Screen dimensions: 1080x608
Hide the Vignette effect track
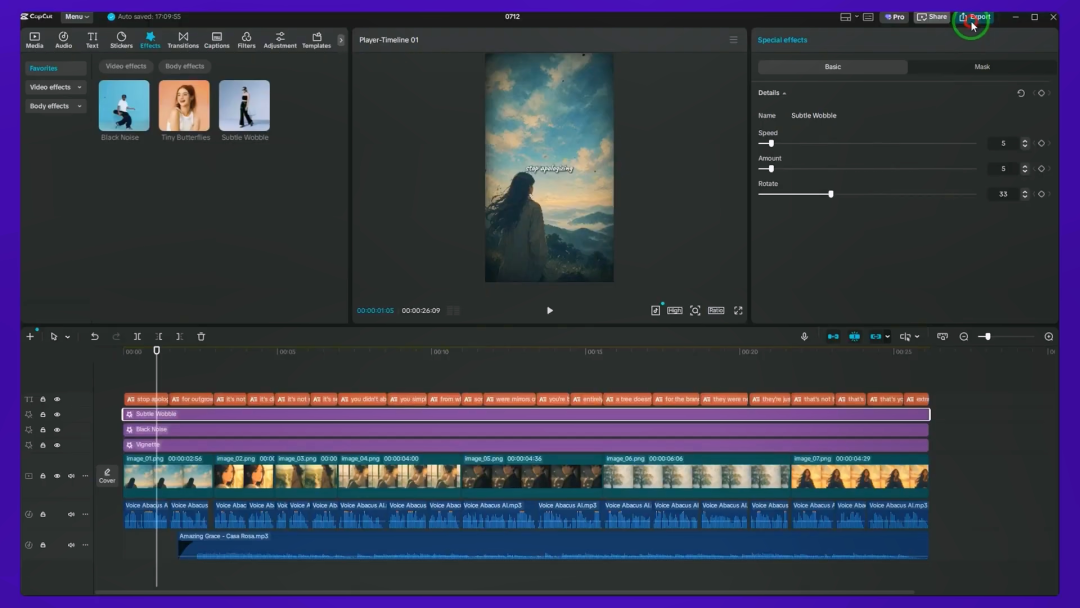coord(57,445)
